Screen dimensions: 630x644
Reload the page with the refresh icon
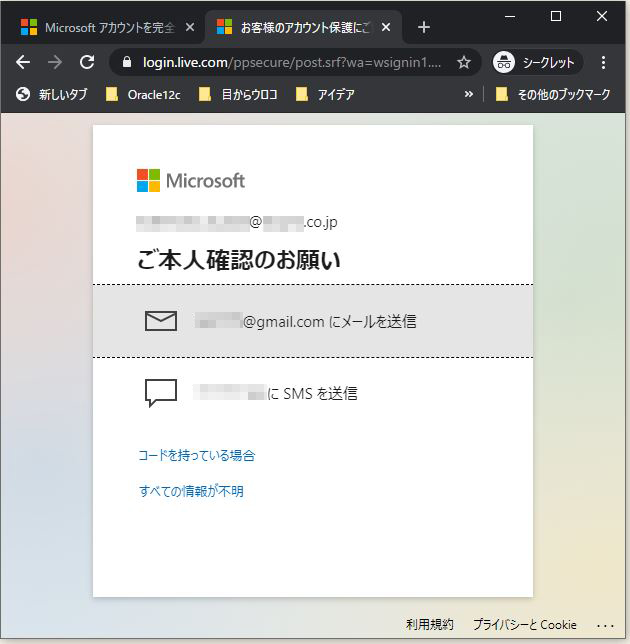pos(87,62)
